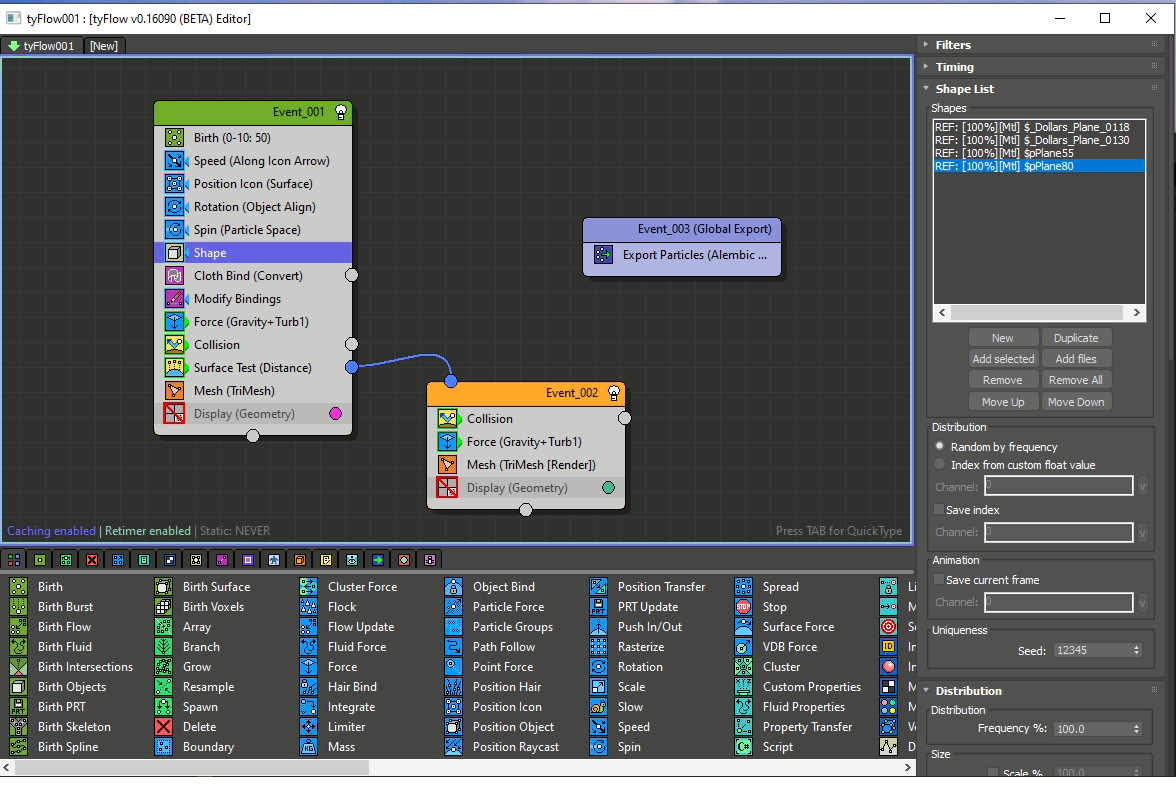1176x794 pixels.
Task: Pick the Birth Skeleton operator icon
Action: coord(19,727)
